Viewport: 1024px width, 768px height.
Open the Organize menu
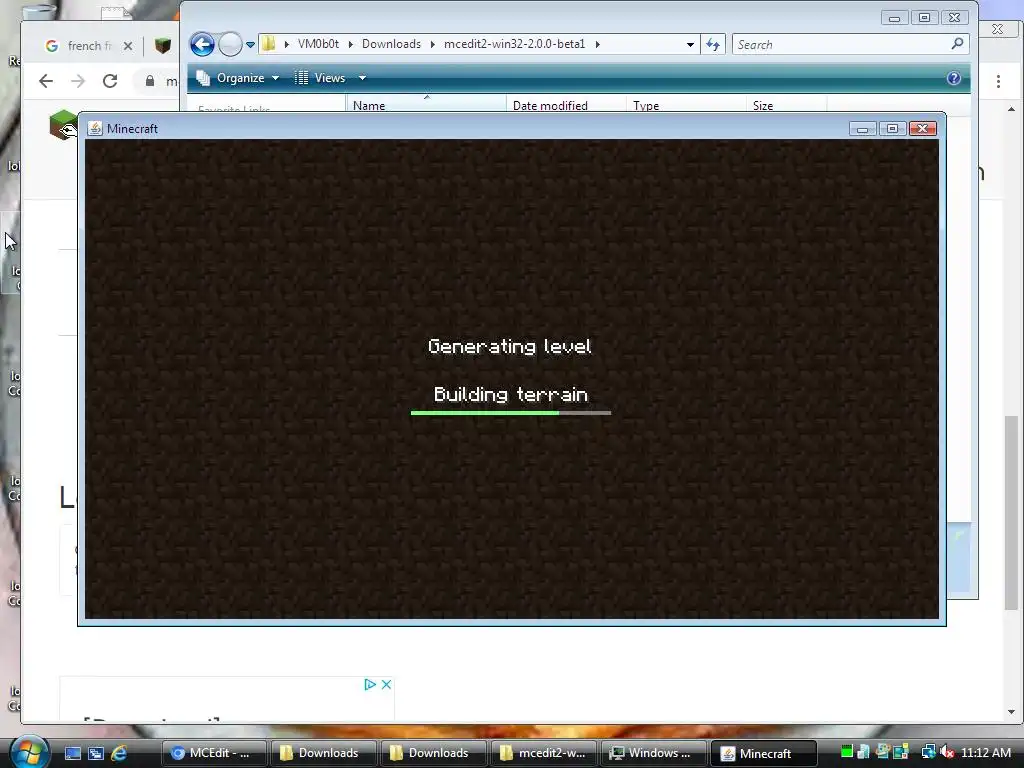[x=238, y=78]
